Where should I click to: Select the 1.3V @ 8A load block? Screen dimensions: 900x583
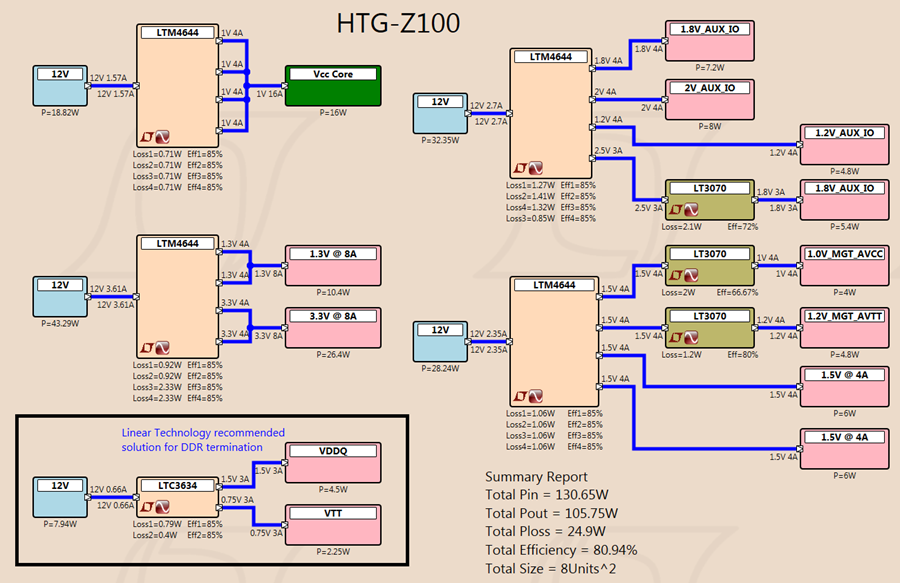click(x=333, y=266)
